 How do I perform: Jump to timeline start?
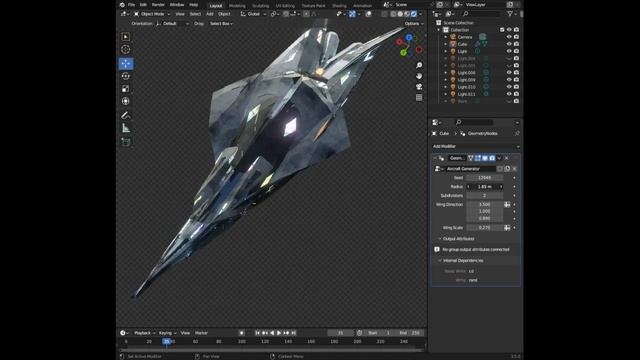pos(258,333)
